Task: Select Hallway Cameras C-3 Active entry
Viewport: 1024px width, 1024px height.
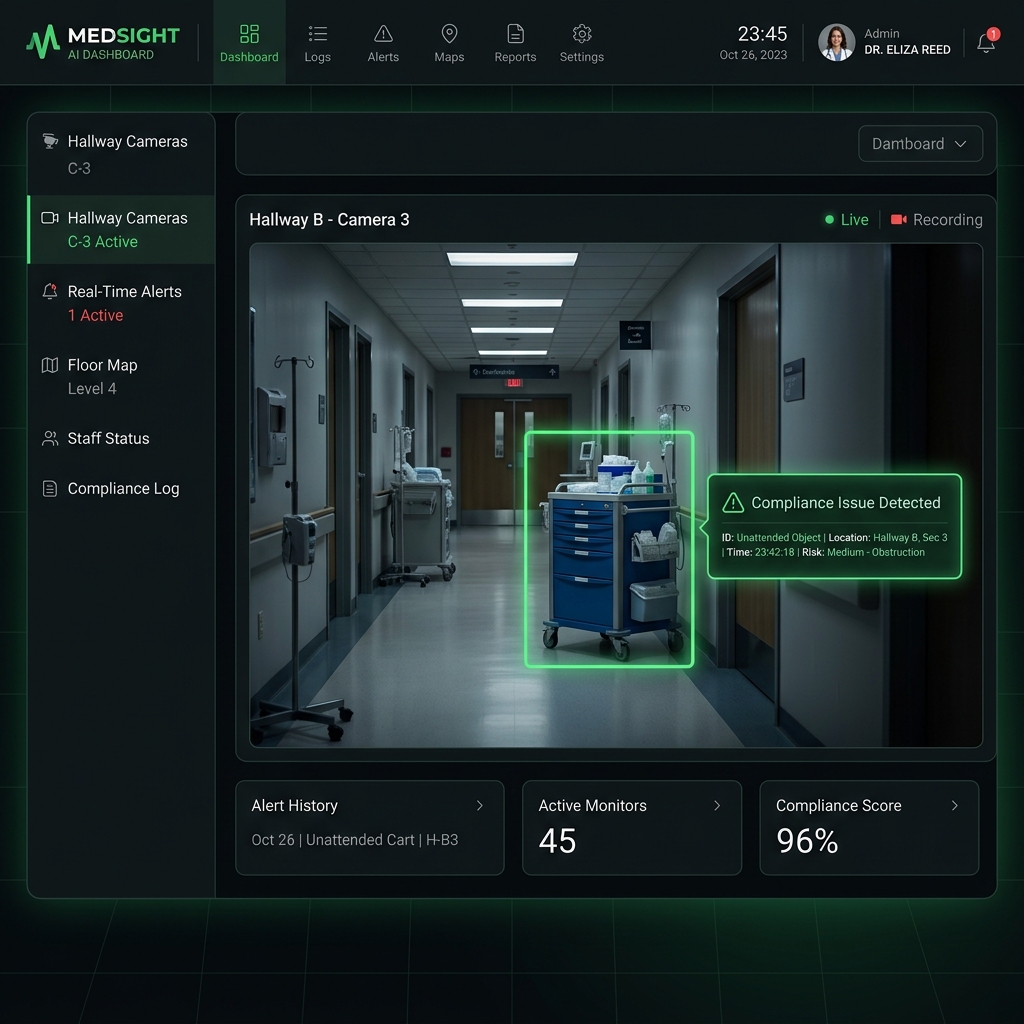Action: (120, 229)
